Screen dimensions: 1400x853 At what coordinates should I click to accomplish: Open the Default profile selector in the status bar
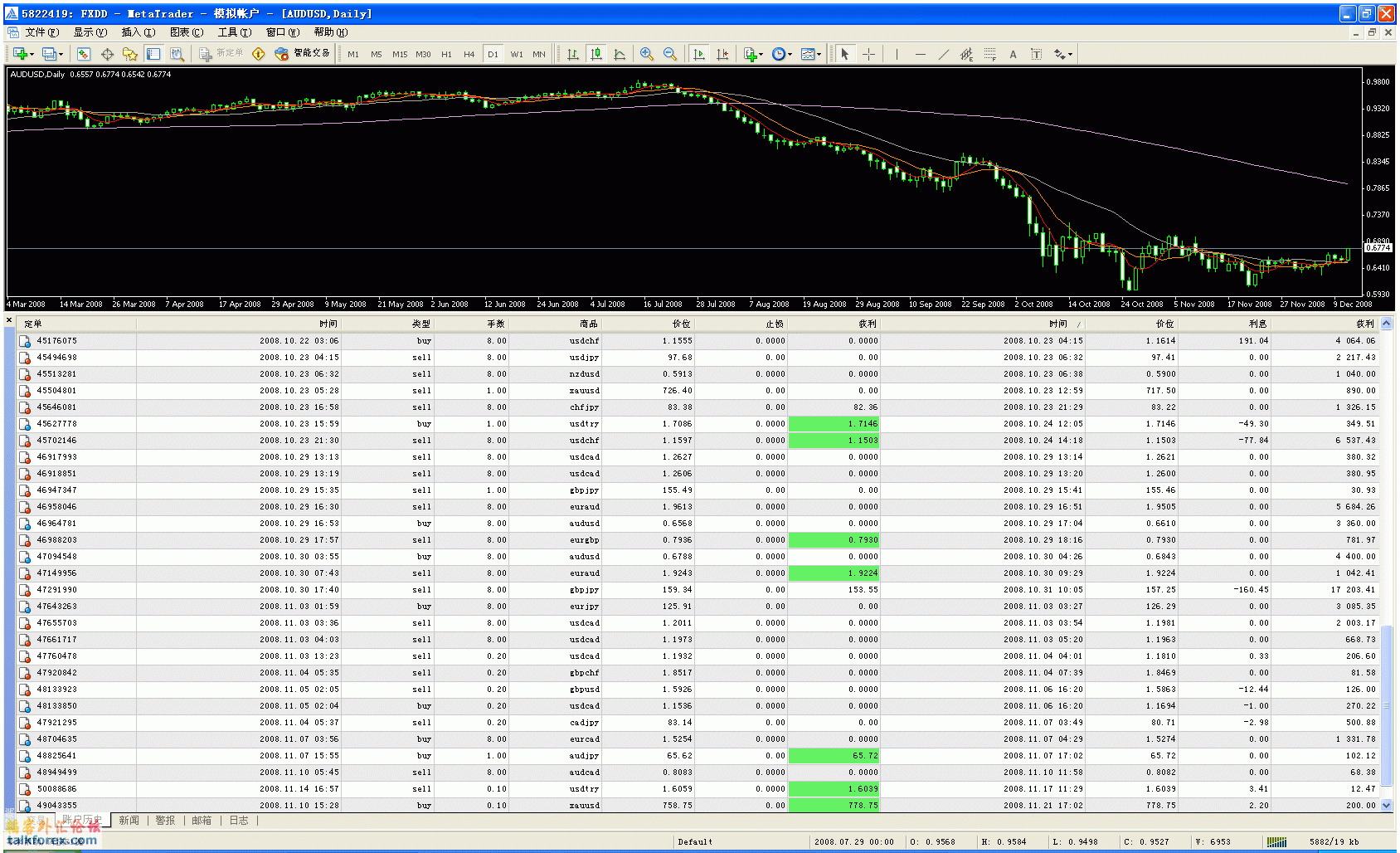click(695, 841)
